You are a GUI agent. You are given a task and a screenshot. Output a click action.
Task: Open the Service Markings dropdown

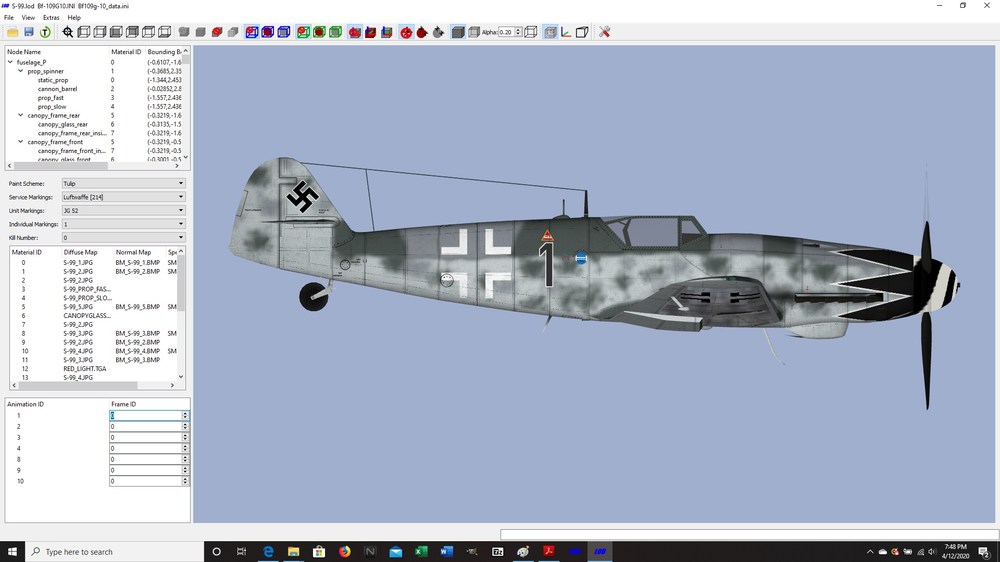tap(123, 197)
